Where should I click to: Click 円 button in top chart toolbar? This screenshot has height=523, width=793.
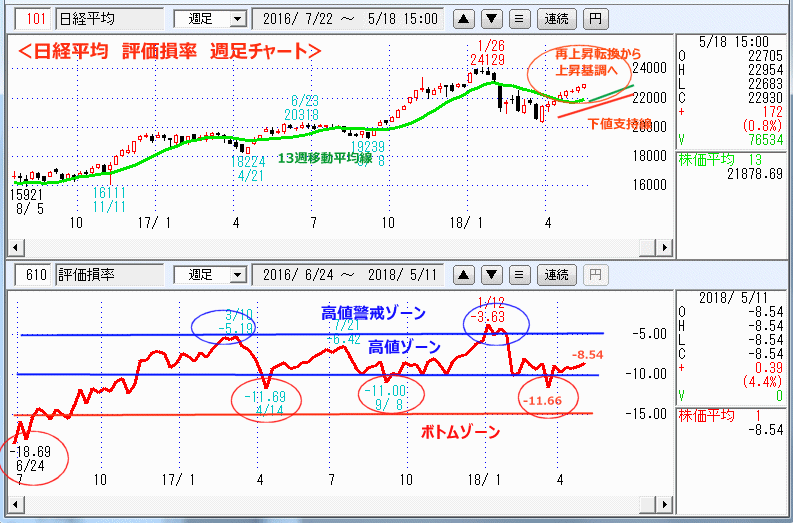pos(594,18)
